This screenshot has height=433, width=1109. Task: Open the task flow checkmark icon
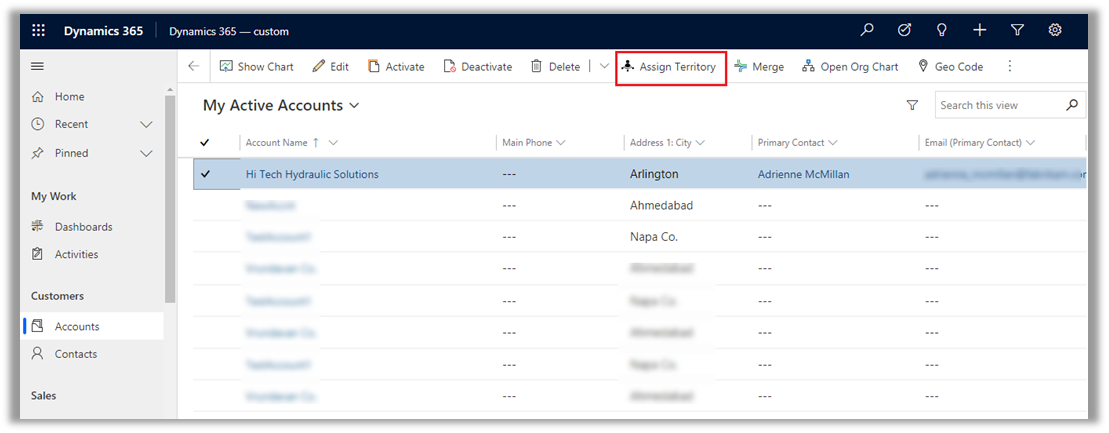(x=904, y=31)
